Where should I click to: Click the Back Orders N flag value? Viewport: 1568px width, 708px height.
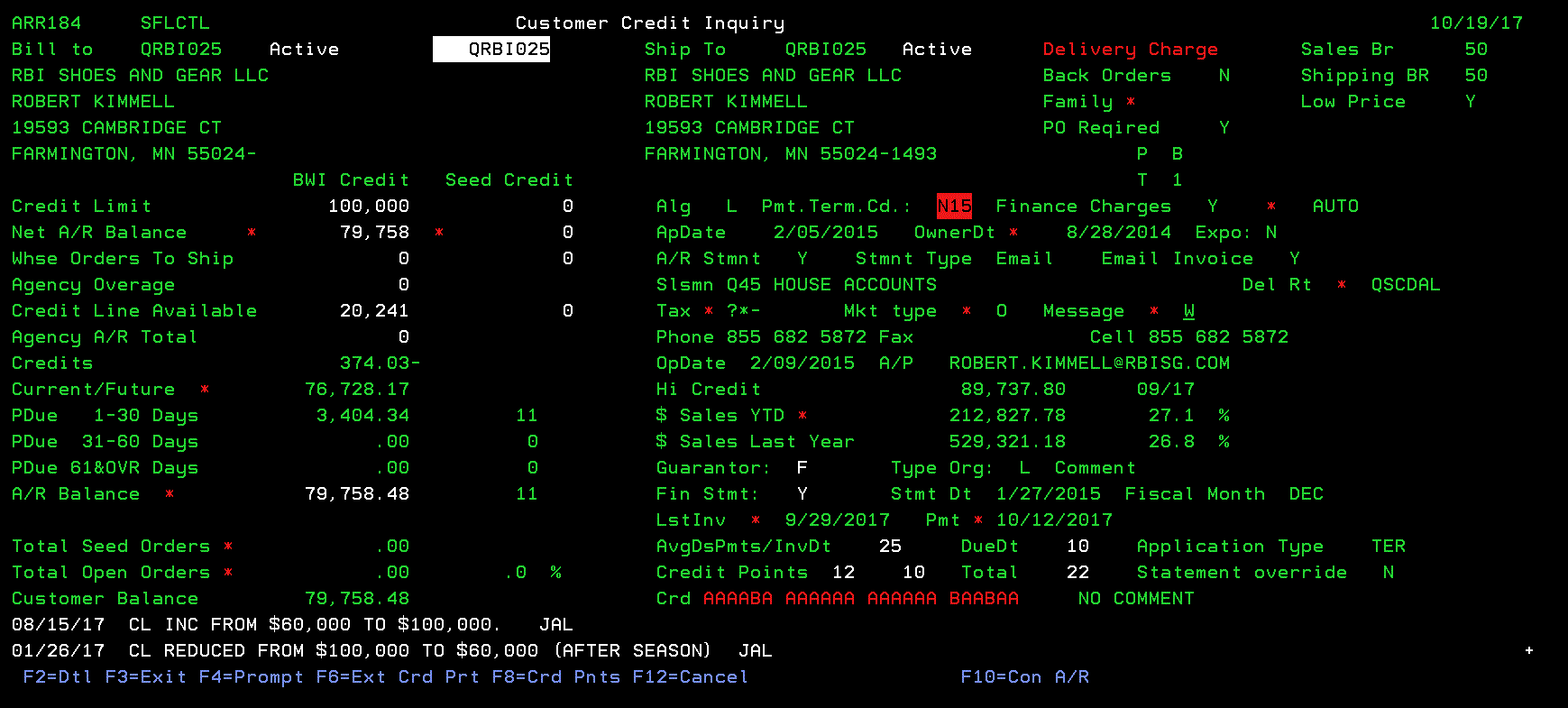[x=1224, y=75]
